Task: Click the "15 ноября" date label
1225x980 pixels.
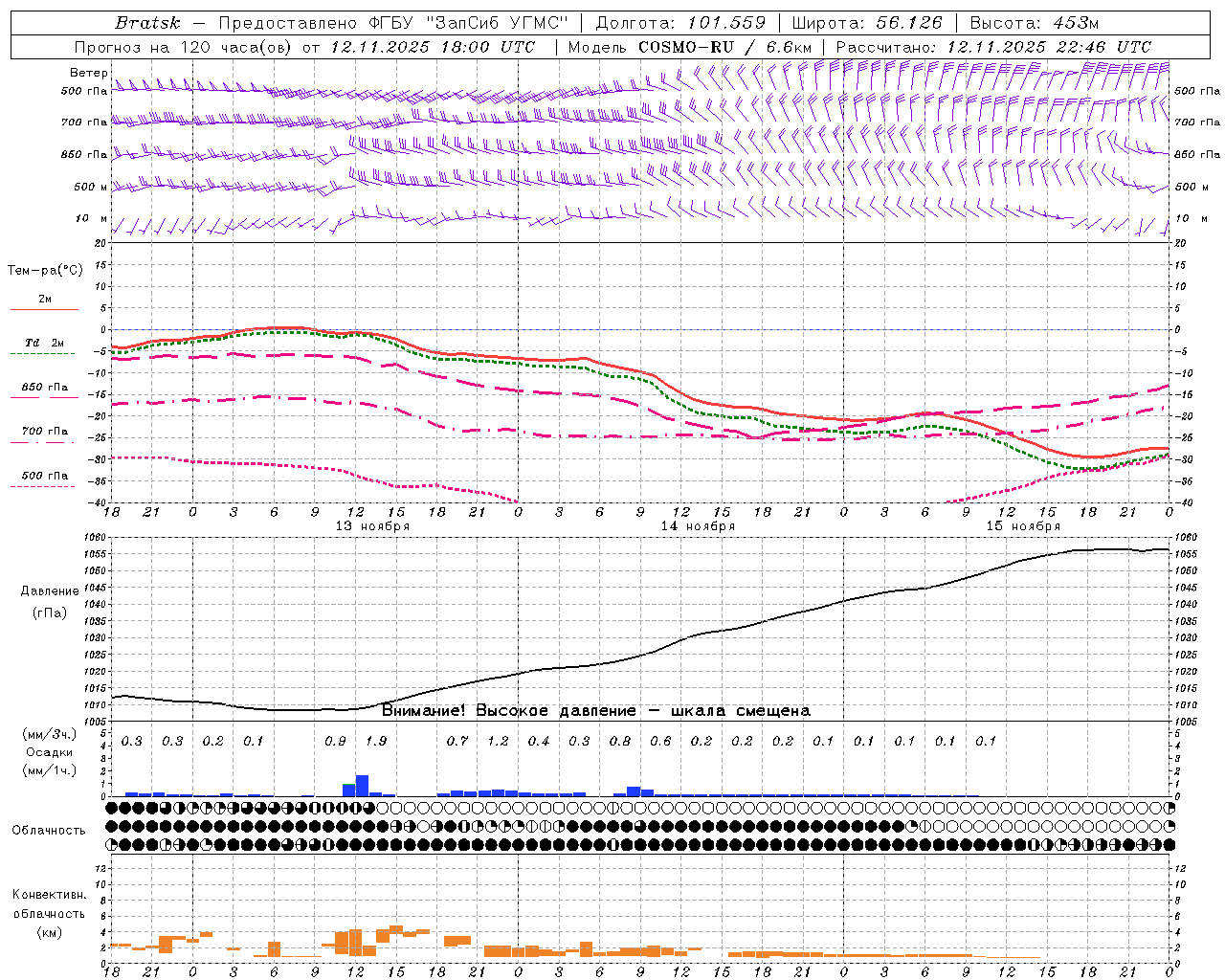Action: point(1023,526)
